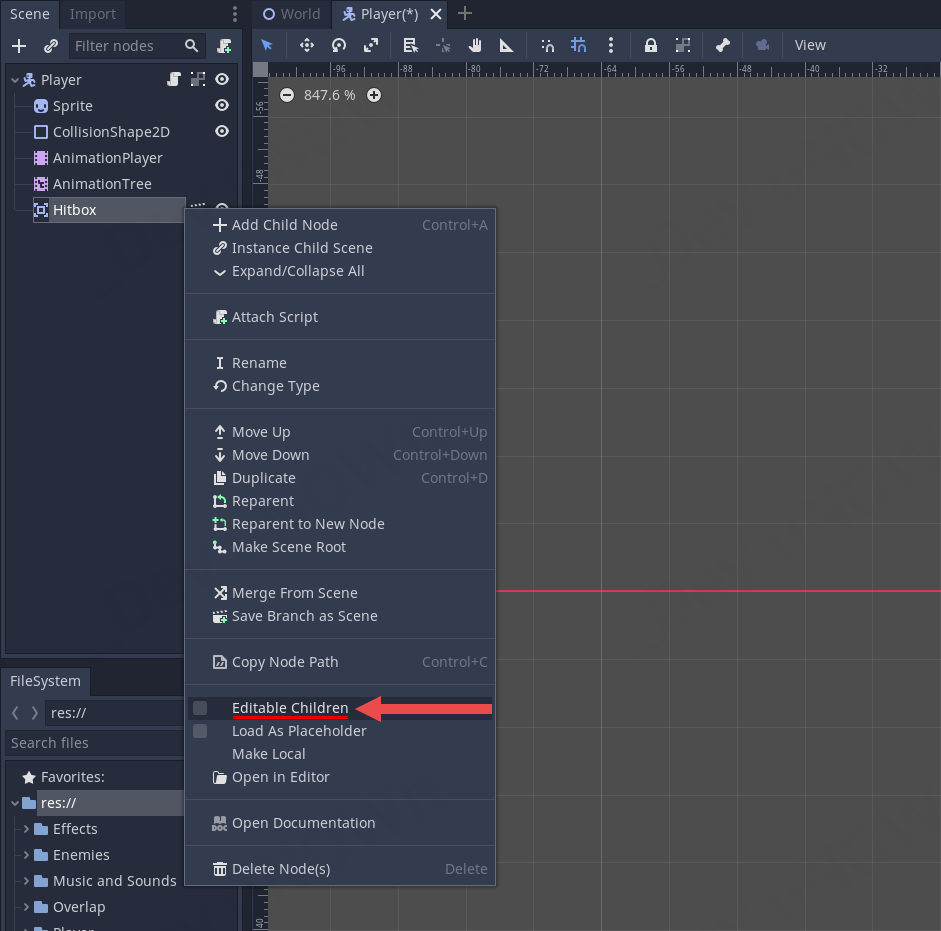The image size is (941, 931).
Task: Choose Make Local from context menu
Action: (340, 754)
